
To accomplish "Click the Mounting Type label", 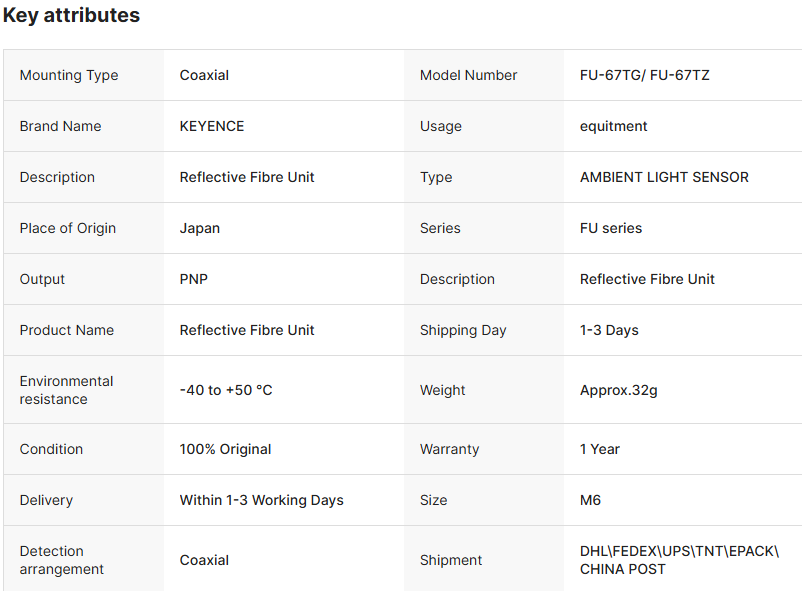I will 69,75.
